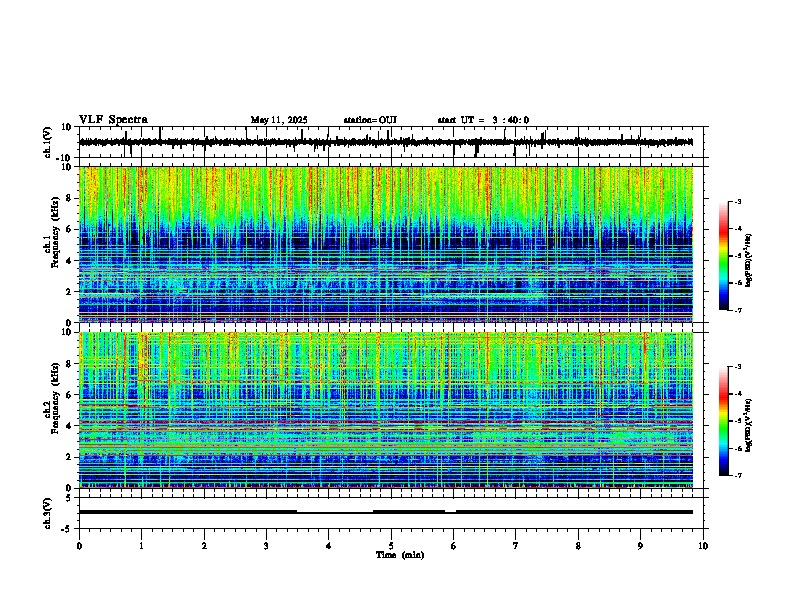
Task: Click time axis tick label "8"
Action: (578, 546)
